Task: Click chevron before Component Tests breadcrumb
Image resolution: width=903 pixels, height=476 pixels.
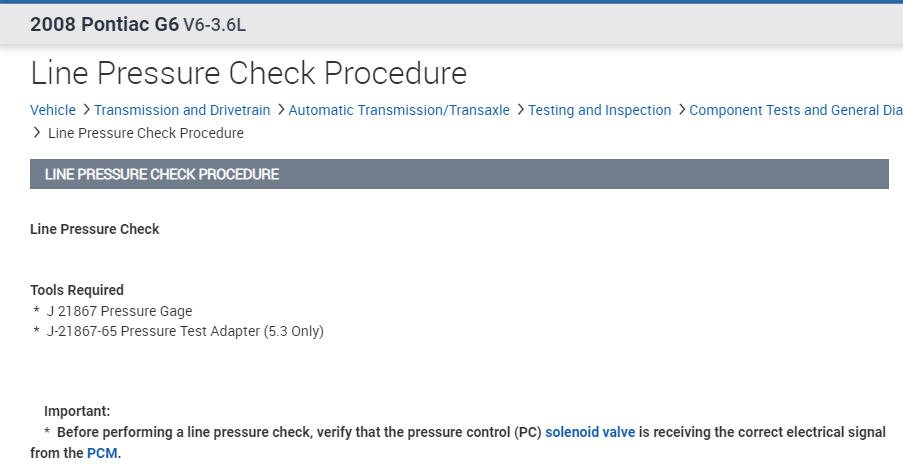Action: click(681, 110)
